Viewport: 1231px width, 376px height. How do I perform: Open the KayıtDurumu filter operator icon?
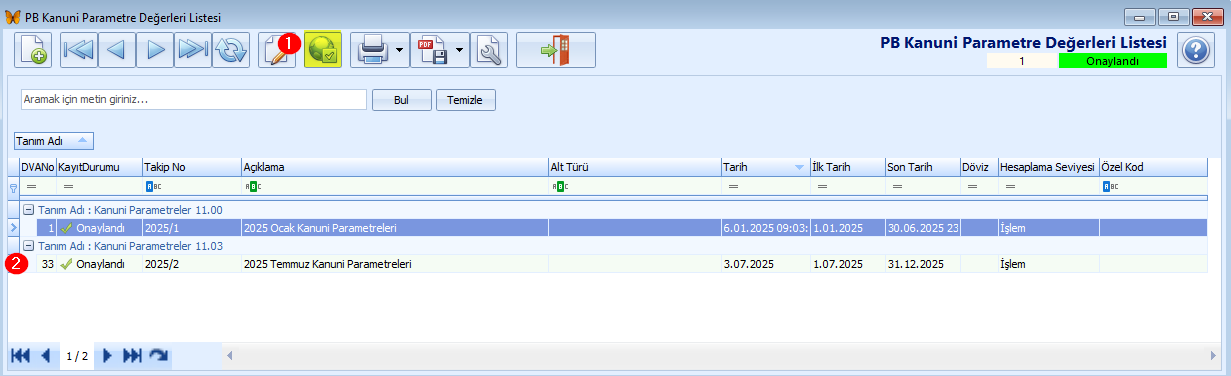[x=69, y=186]
